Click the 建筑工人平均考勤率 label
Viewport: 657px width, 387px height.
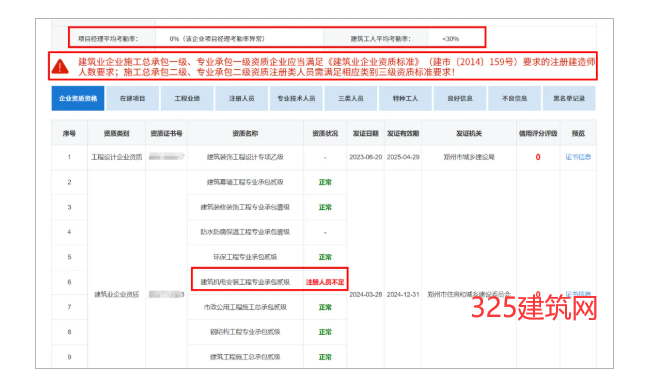(380, 39)
